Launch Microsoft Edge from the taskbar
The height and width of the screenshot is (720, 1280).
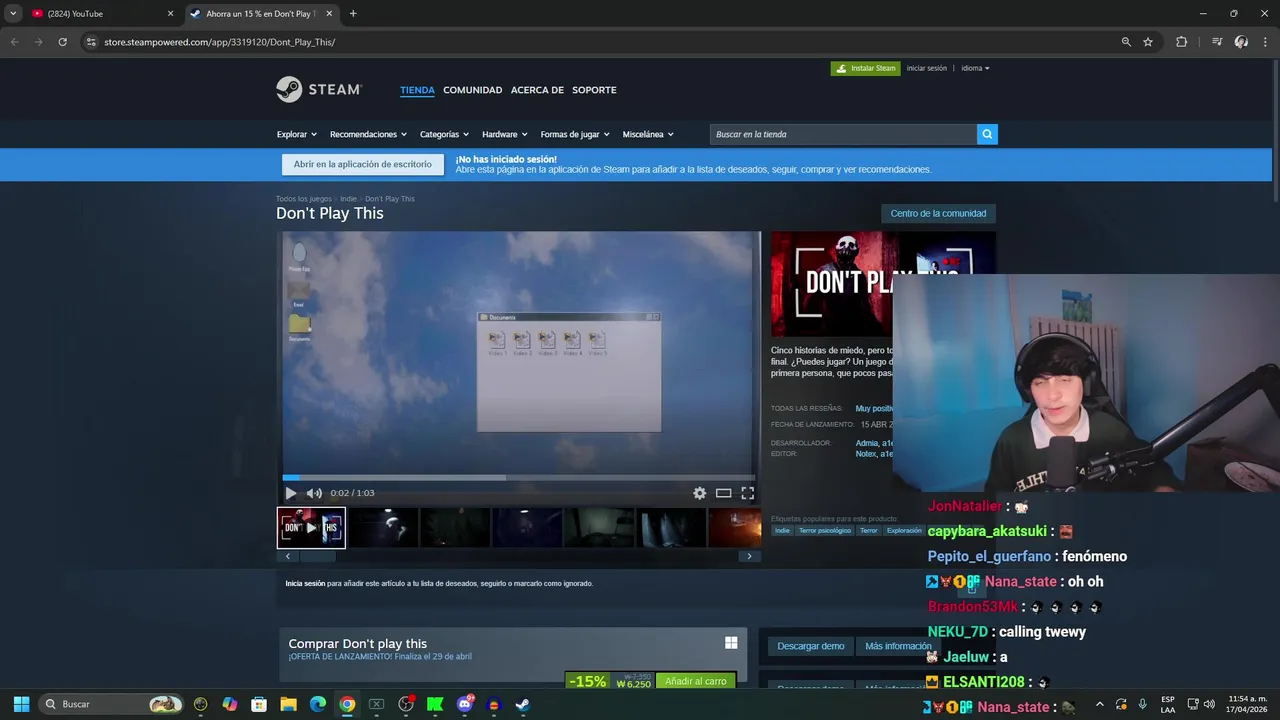click(317, 704)
